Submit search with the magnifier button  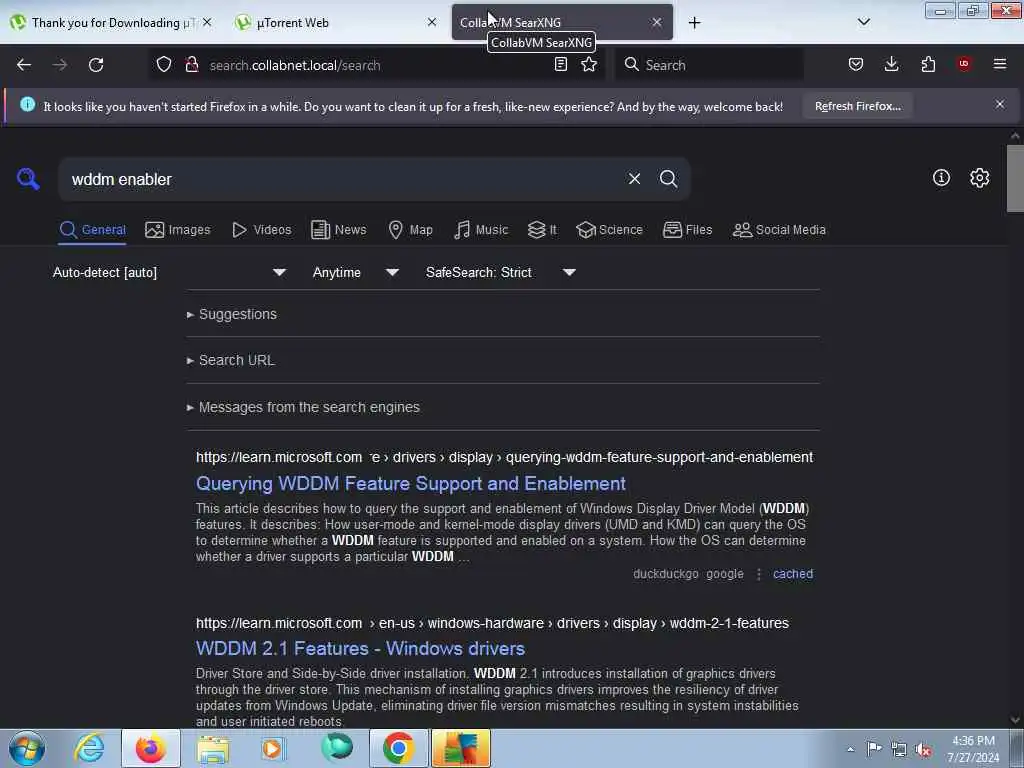pyautogui.click(x=668, y=179)
